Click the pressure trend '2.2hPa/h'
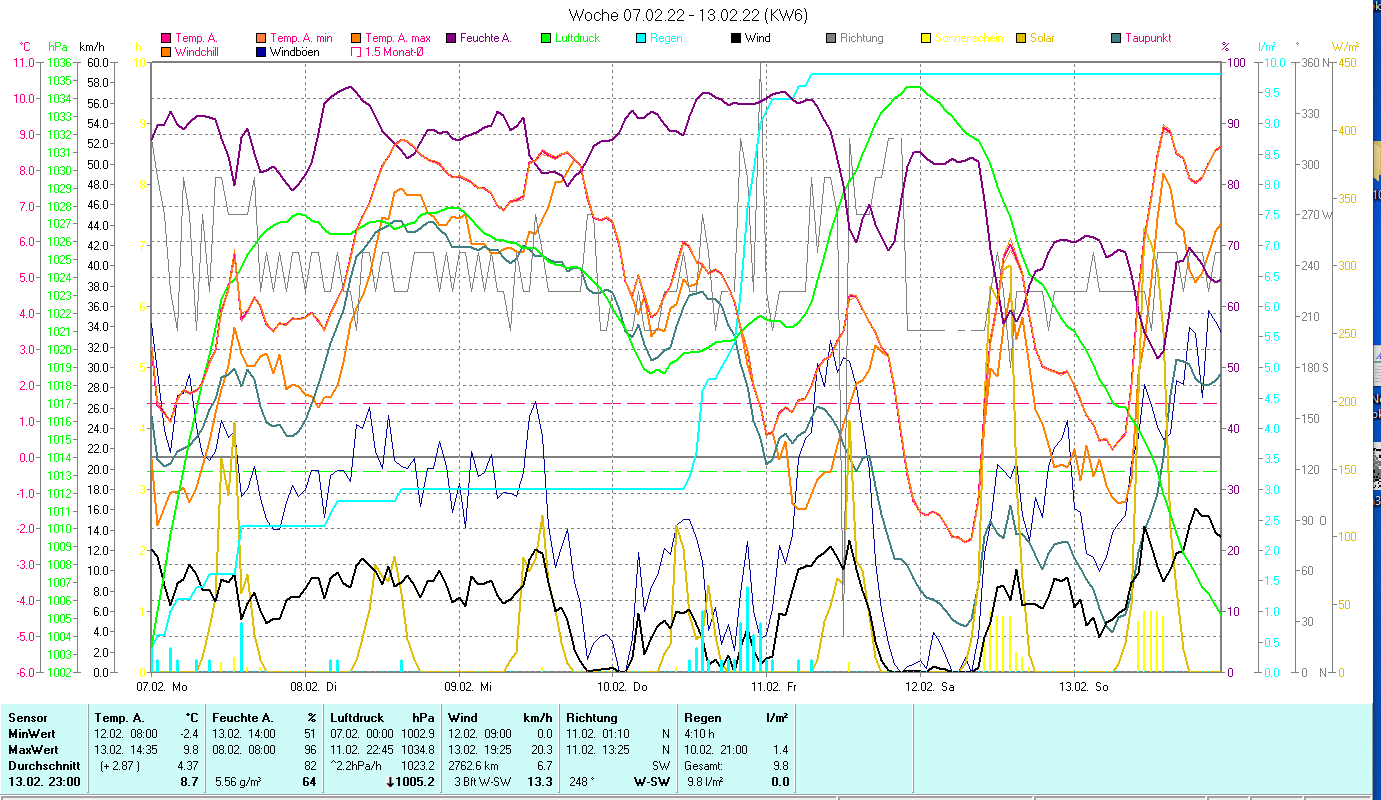Image resolution: width=1381 pixels, height=800 pixels. (x=355, y=766)
